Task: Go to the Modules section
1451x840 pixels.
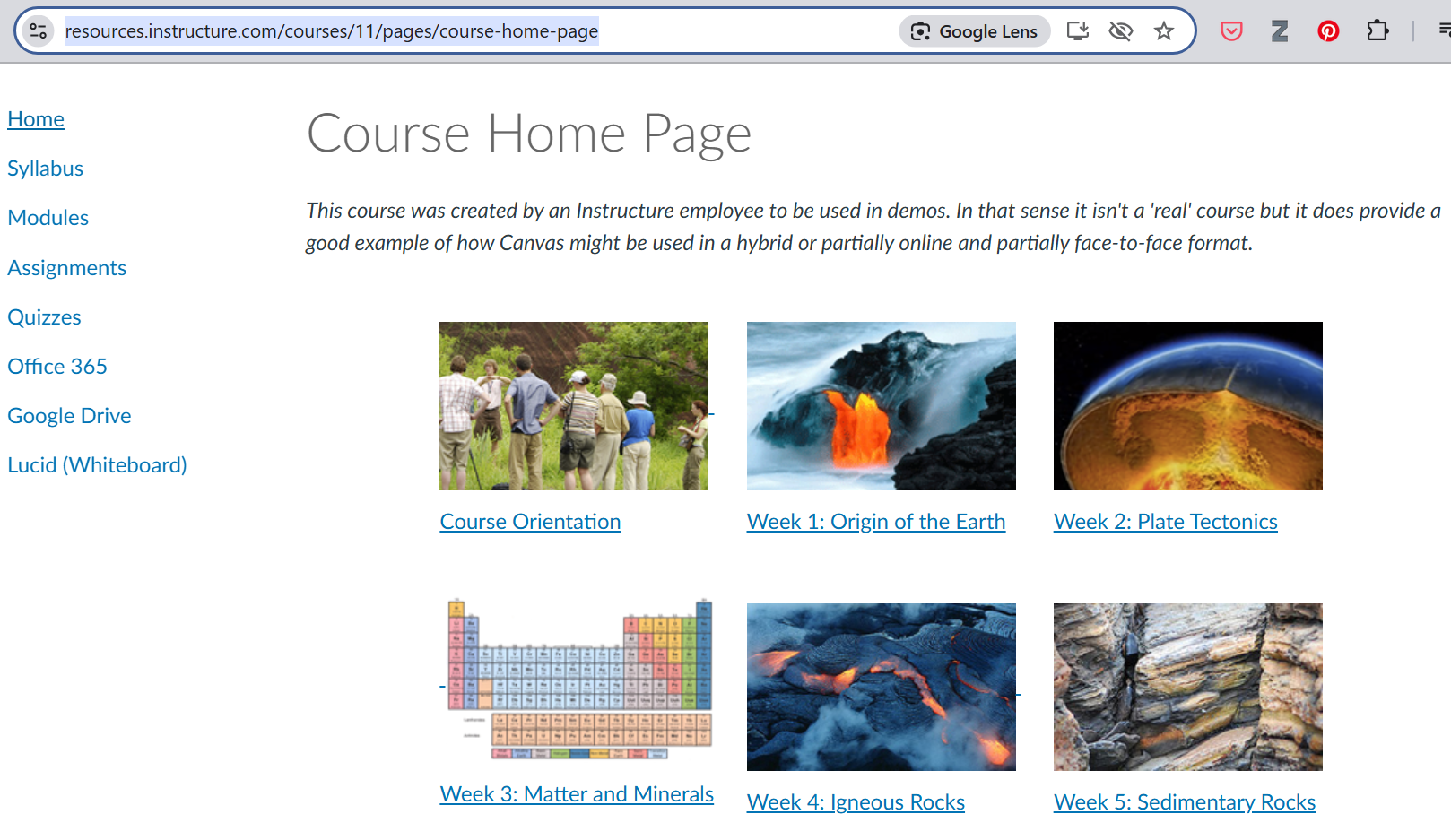Action: pos(48,217)
